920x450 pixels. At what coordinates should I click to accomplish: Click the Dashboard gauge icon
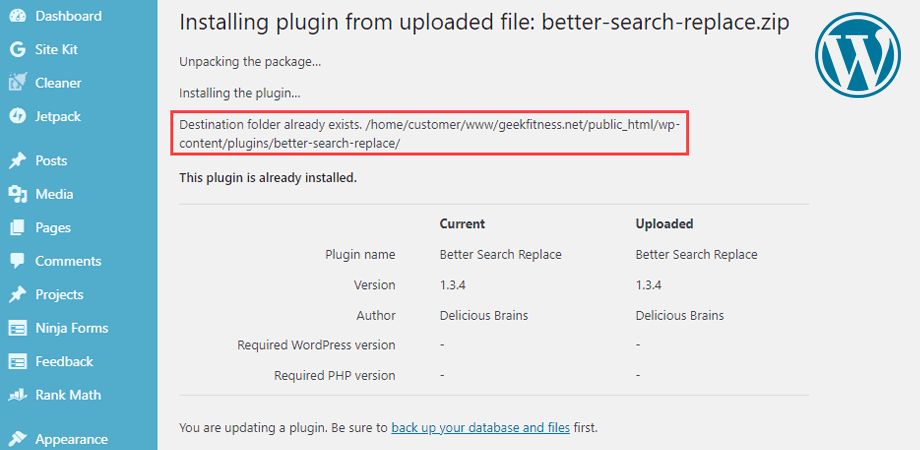point(18,16)
